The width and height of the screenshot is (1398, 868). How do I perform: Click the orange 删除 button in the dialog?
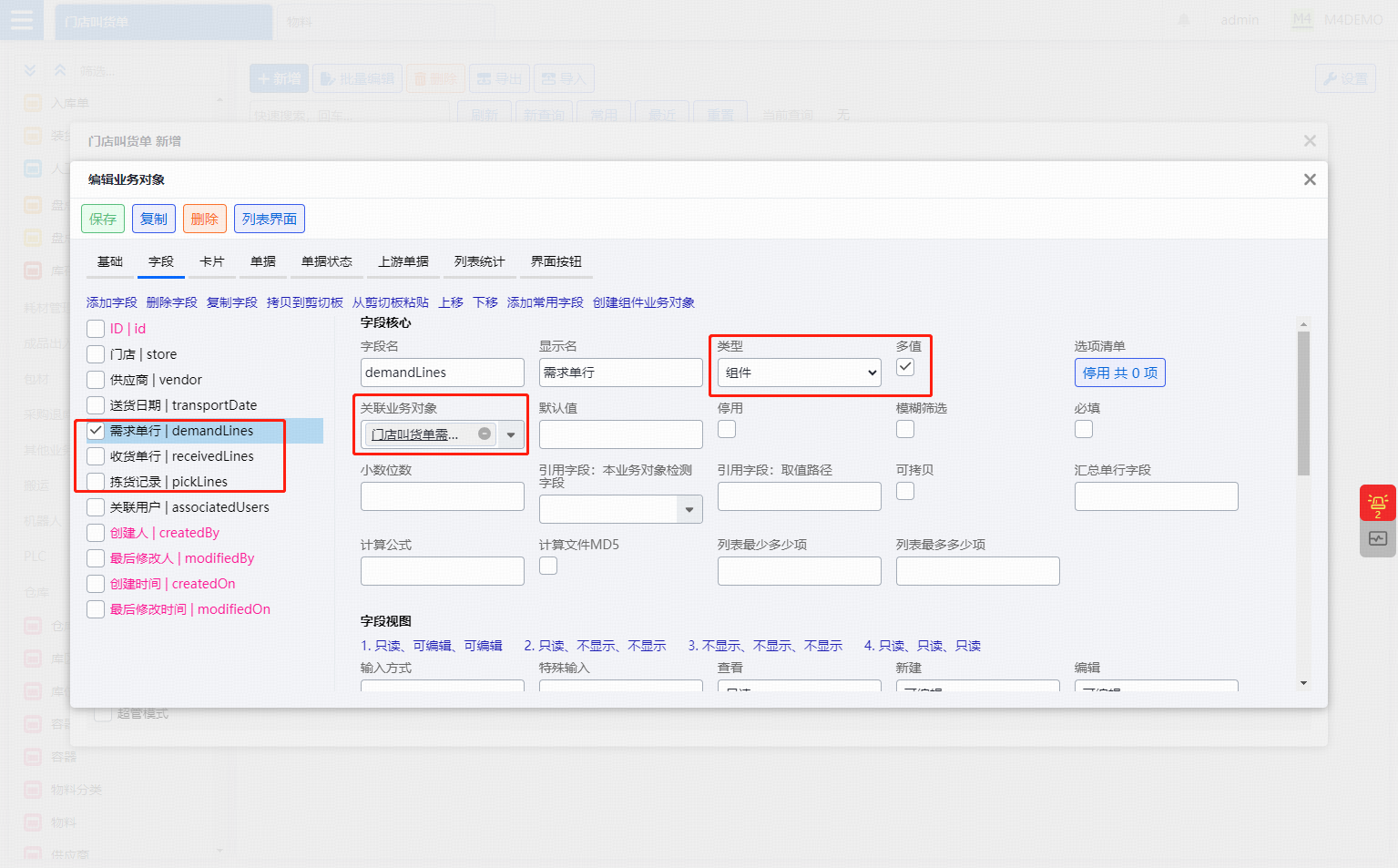pyautogui.click(x=205, y=219)
